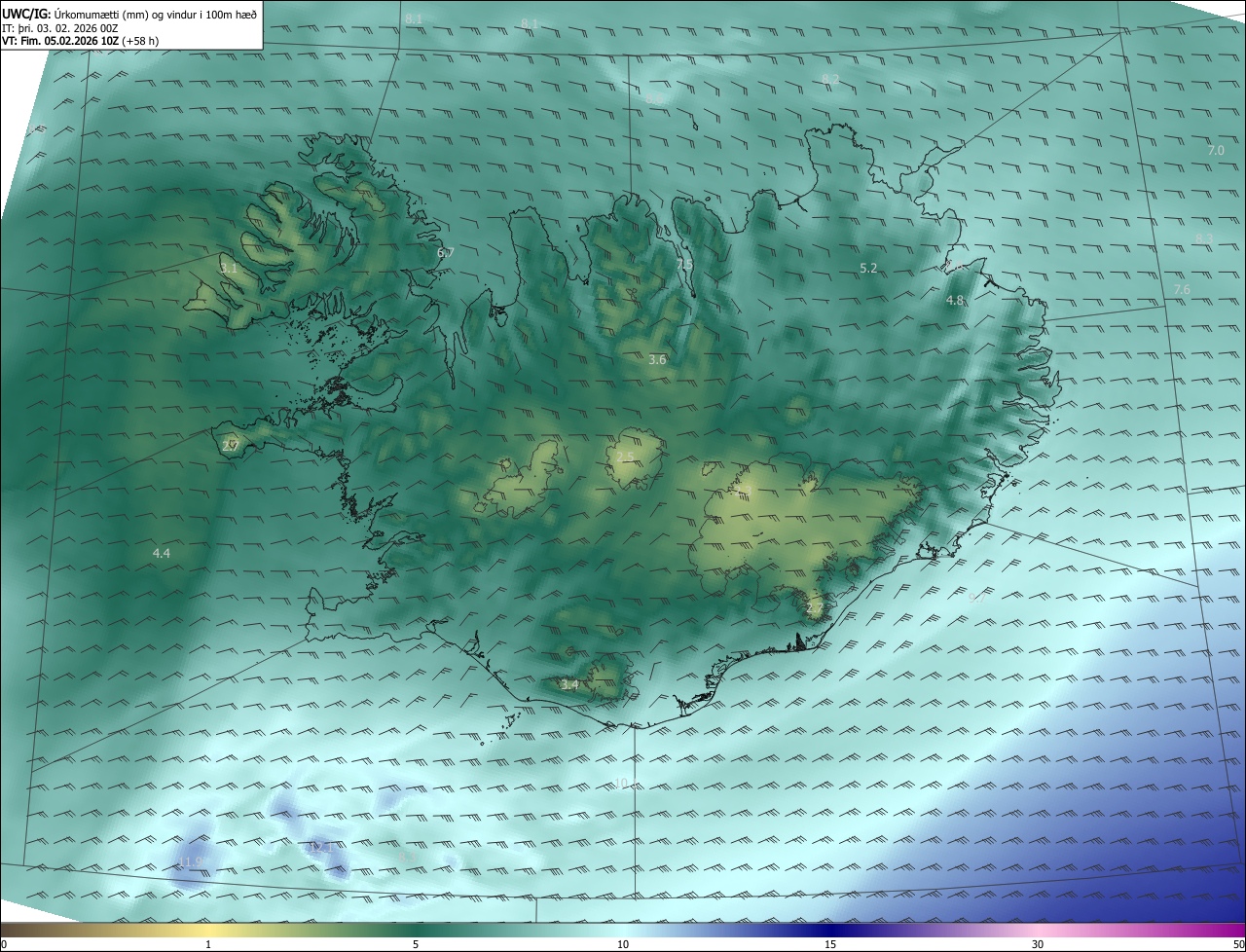Click the 4.8 value label
The height and width of the screenshot is (952, 1246).
click(x=955, y=301)
